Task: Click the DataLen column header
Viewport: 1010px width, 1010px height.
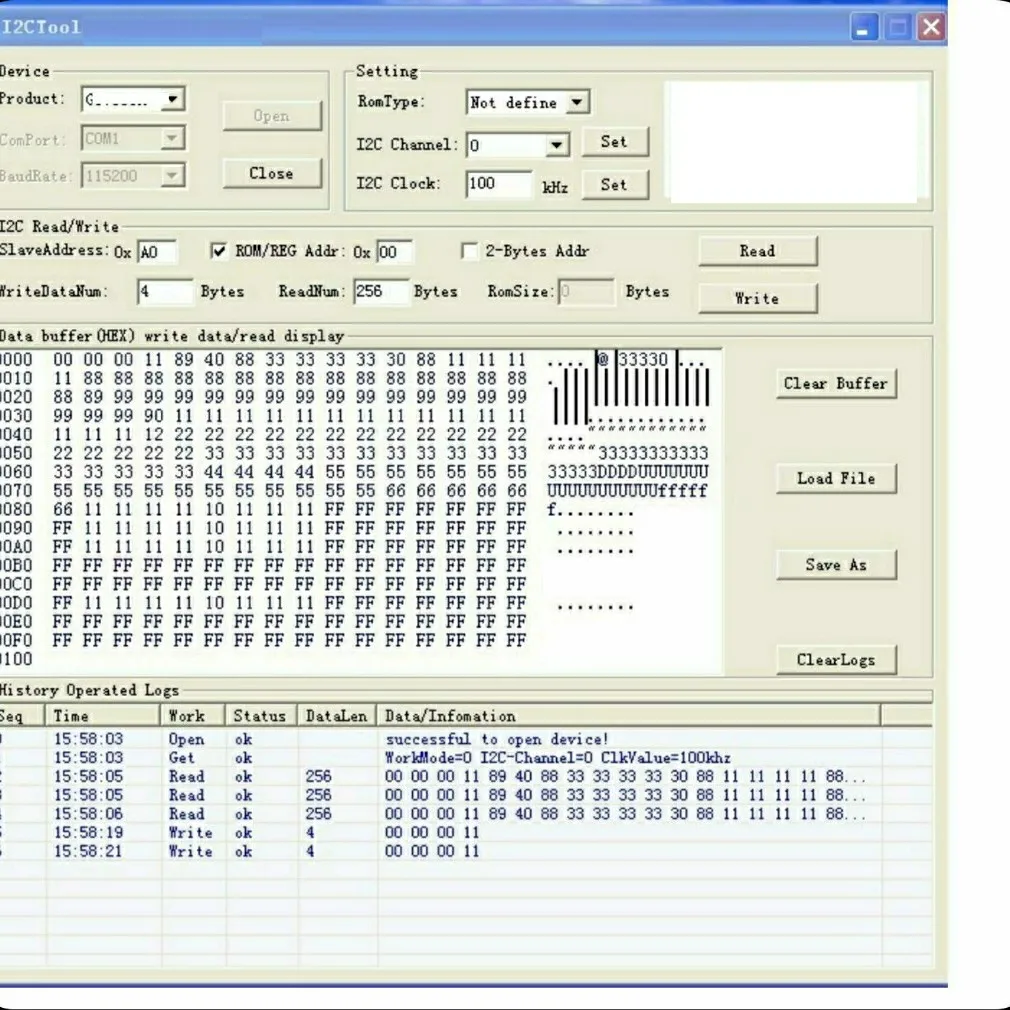Action: click(337, 716)
